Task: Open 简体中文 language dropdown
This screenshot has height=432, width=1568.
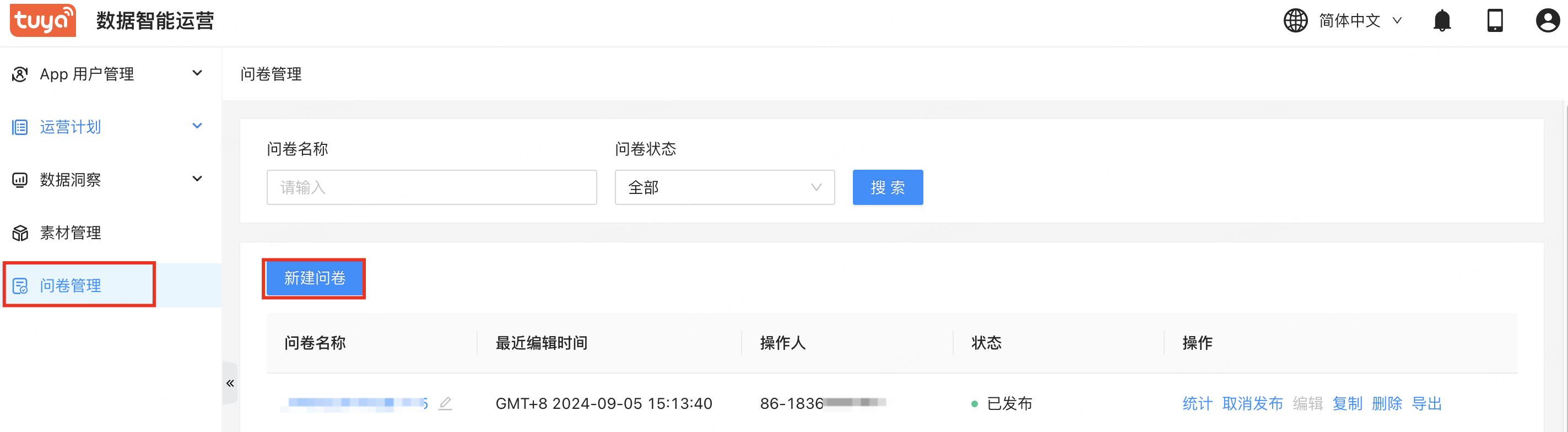Action: 1360,21
